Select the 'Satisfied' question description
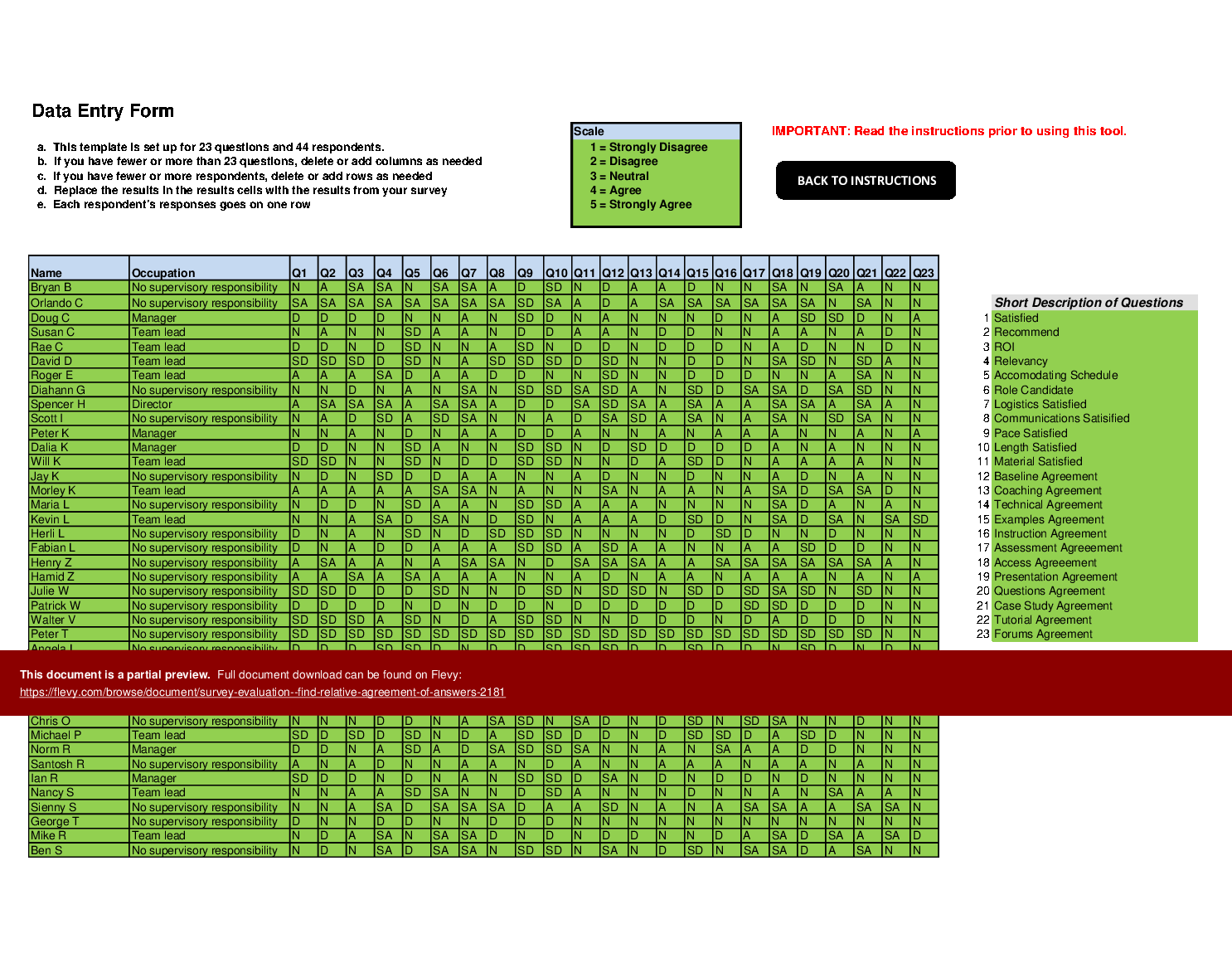Viewport: 1232px width, 953px height. pyautogui.click(x=1016, y=317)
